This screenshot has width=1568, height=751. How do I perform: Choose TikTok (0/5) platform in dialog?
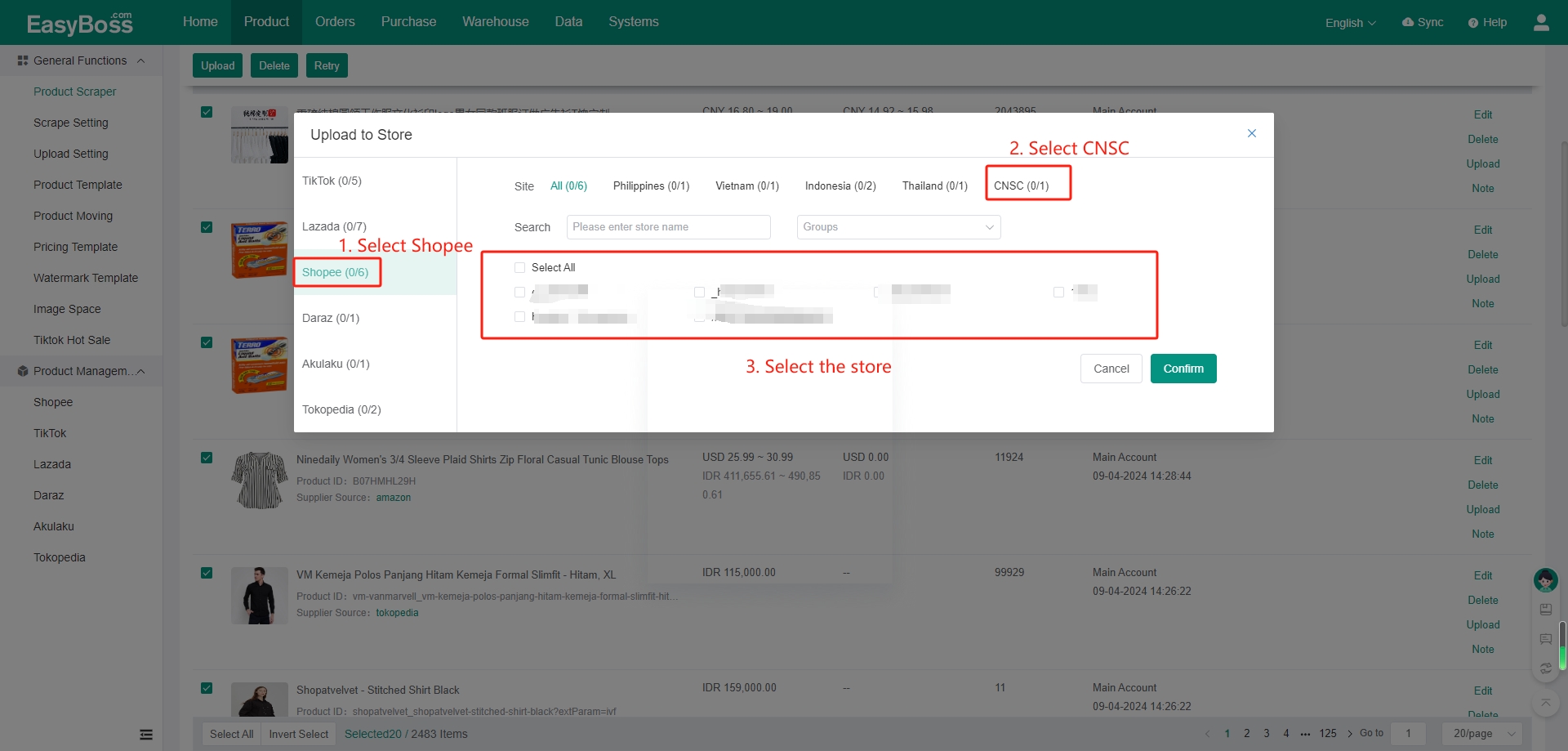pyautogui.click(x=375, y=181)
